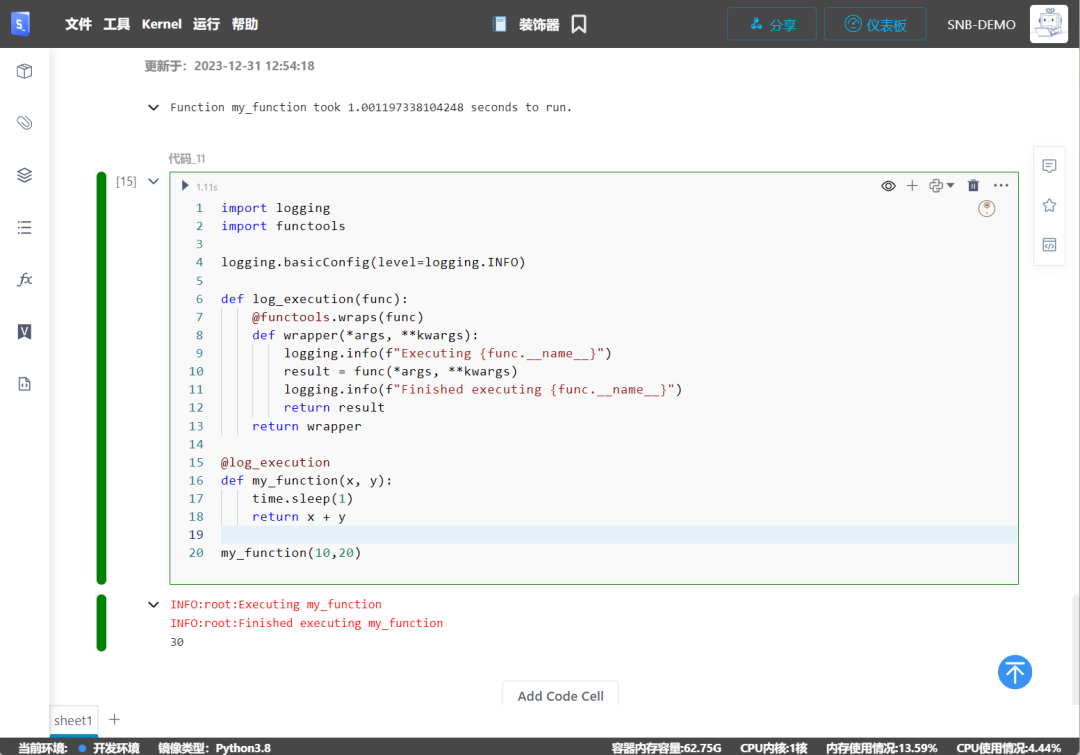1080x755 pixels.
Task: Open the list outline icon in sidebar
Action: [24, 227]
